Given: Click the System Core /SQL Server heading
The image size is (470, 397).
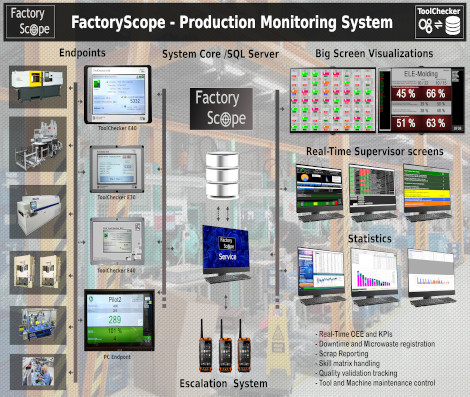Looking at the screenshot, I should (220, 54).
